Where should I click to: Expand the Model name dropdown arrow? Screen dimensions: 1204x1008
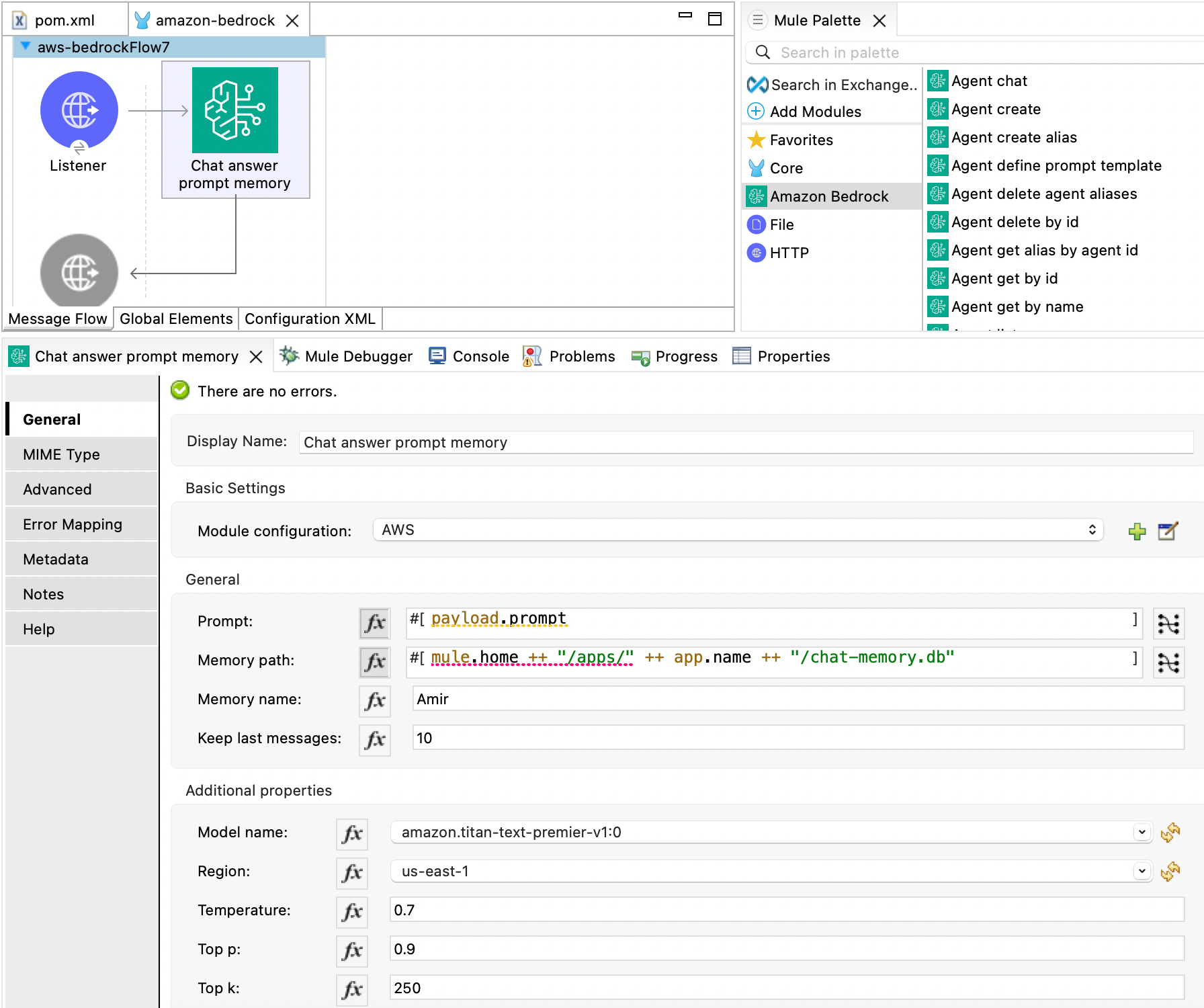coord(1142,833)
